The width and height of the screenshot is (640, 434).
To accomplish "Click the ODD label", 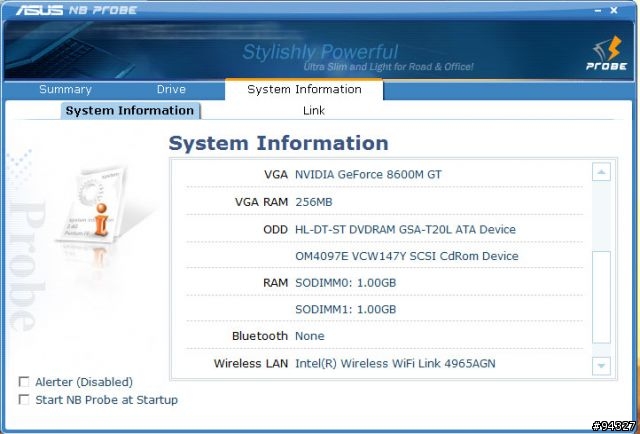I will coord(276,229).
